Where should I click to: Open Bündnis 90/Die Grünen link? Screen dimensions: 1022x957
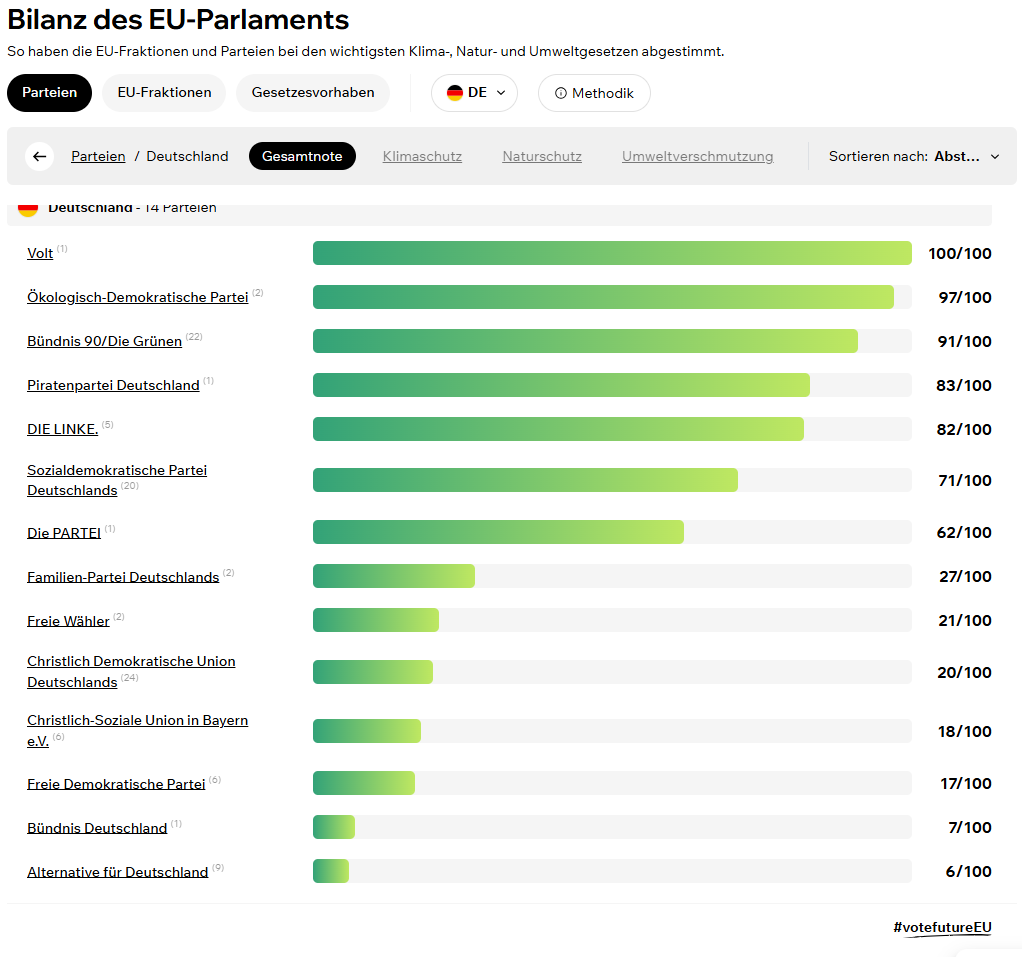coord(104,341)
